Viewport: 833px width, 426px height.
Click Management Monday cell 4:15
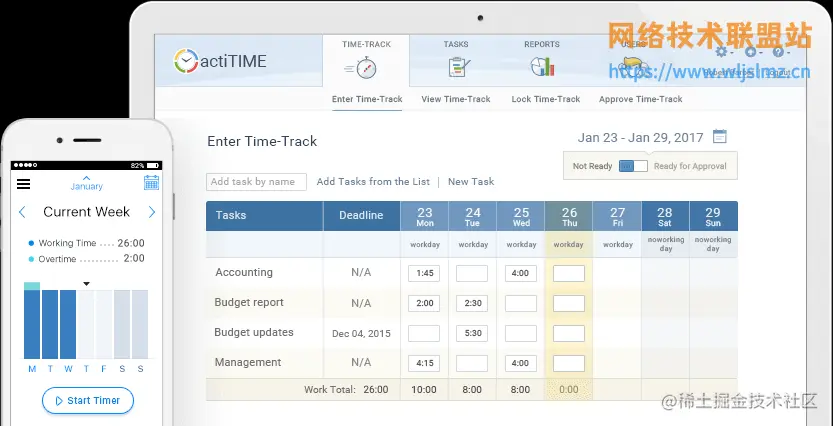coord(424,363)
